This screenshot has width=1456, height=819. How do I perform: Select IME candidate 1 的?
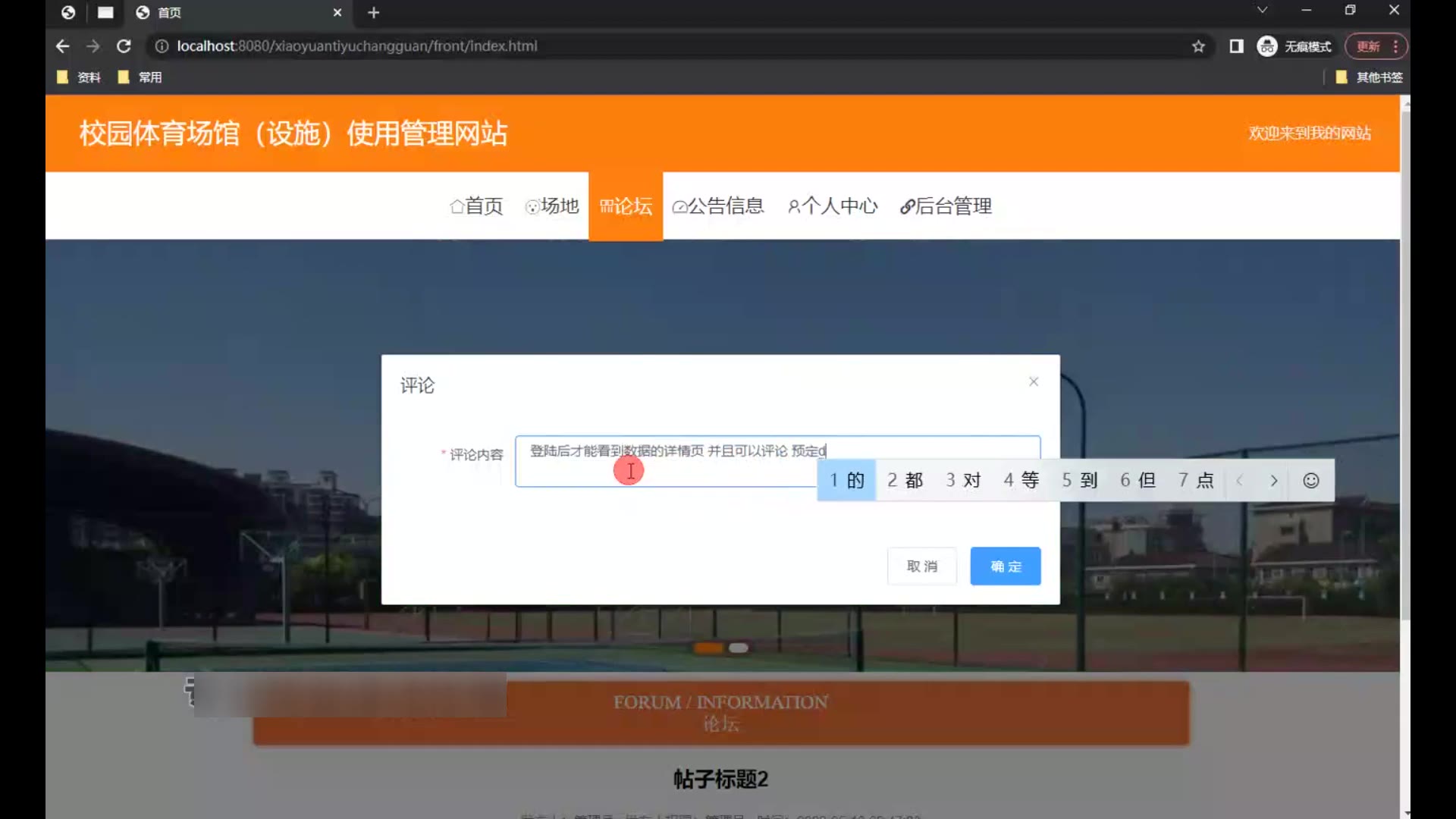point(846,481)
